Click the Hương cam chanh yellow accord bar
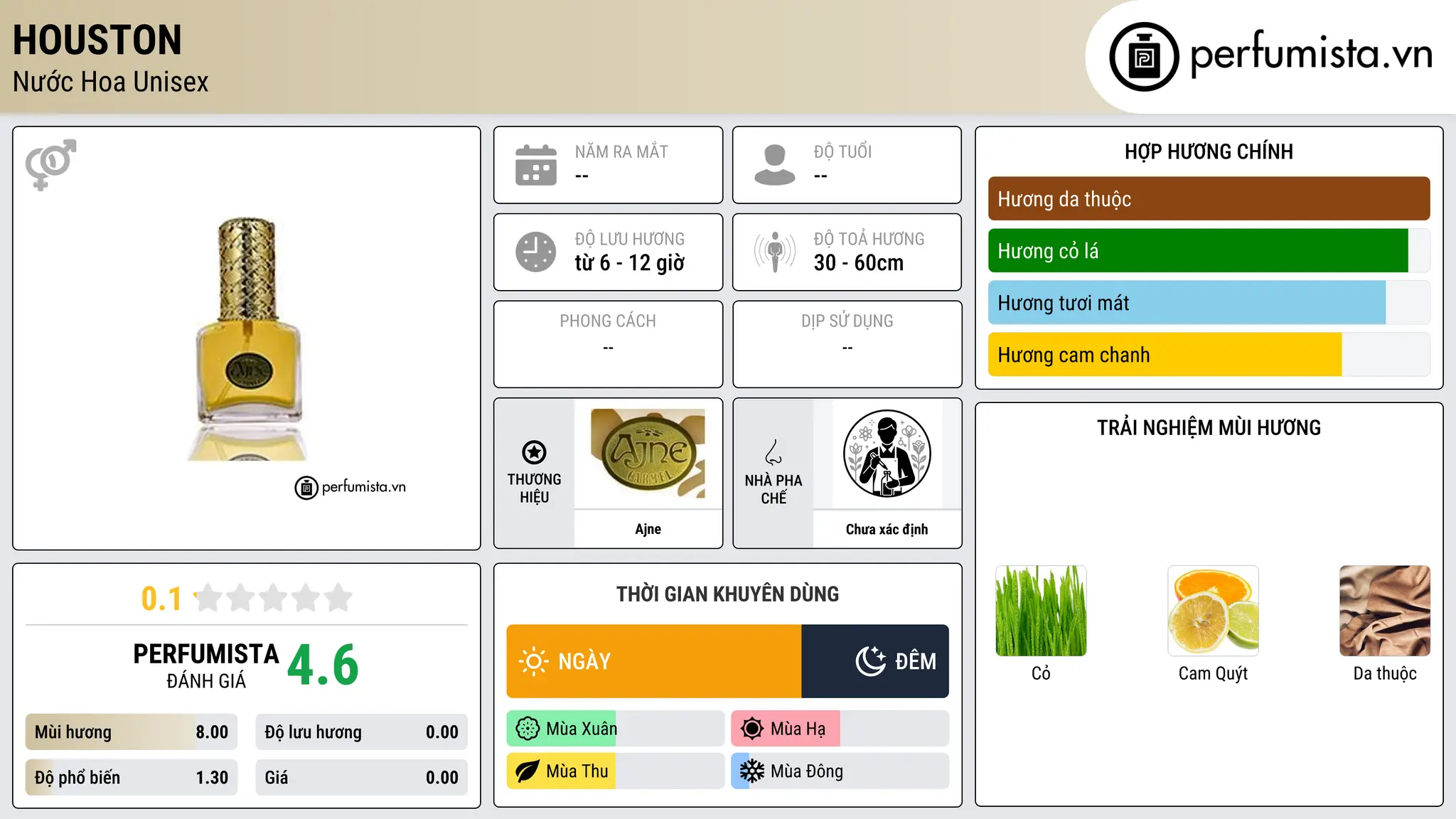 (1209, 355)
